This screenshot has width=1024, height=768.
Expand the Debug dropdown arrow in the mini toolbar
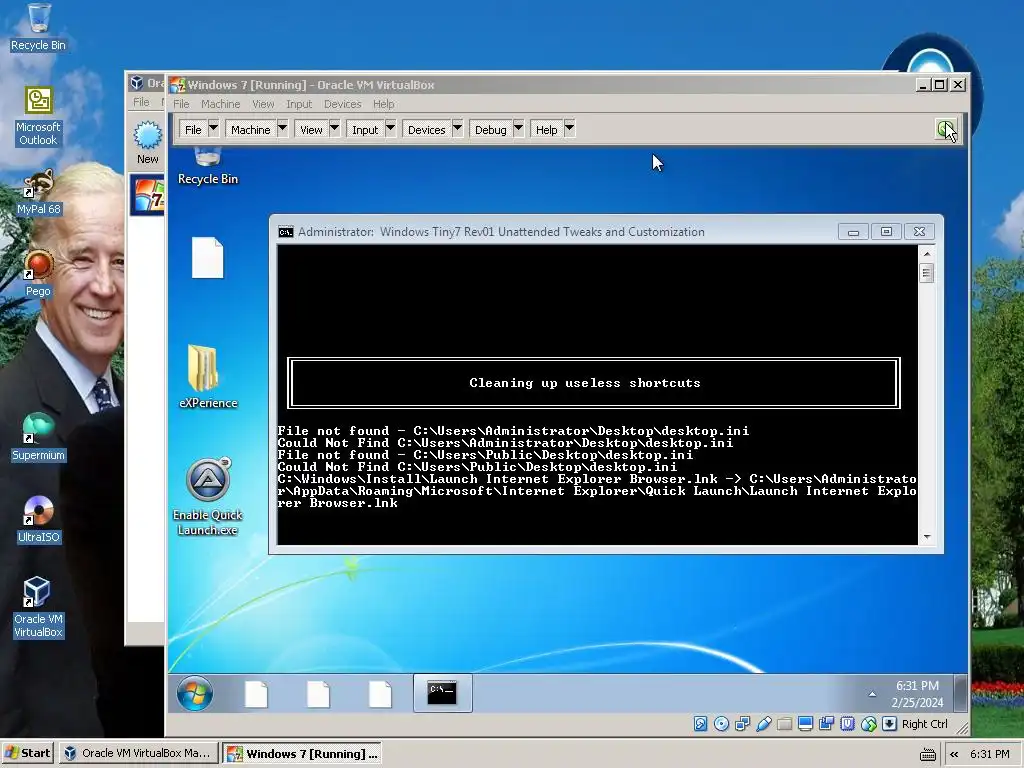click(519, 129)
